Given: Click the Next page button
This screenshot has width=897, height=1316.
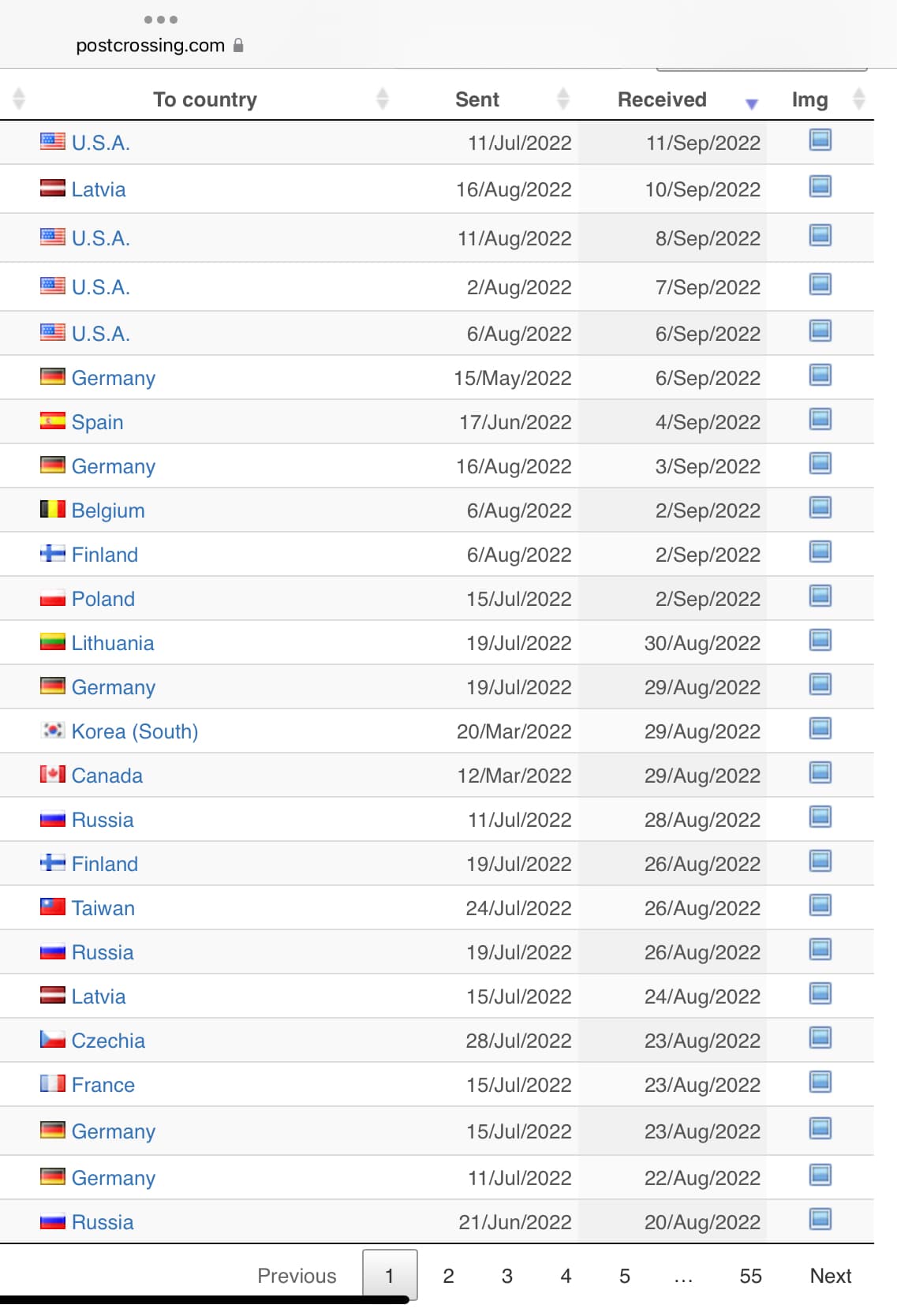Looking at the screenshot, I should 830,1276.
